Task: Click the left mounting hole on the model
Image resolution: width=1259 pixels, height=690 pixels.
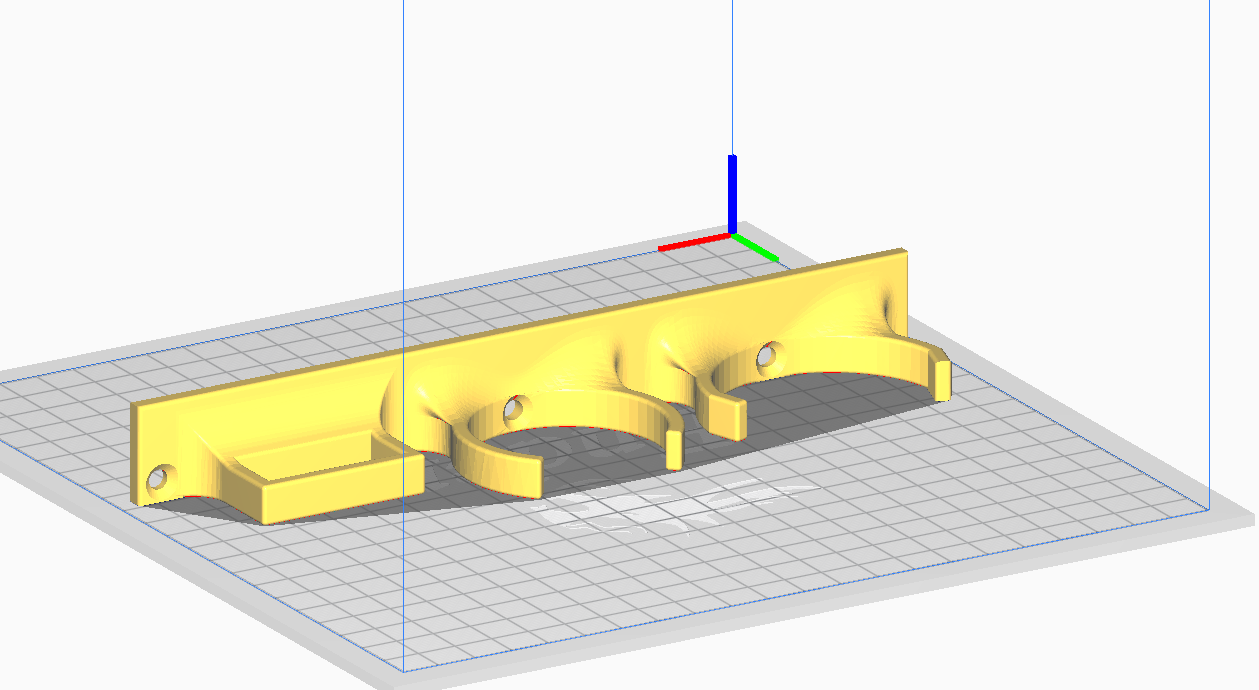Action: pos(157,480)
